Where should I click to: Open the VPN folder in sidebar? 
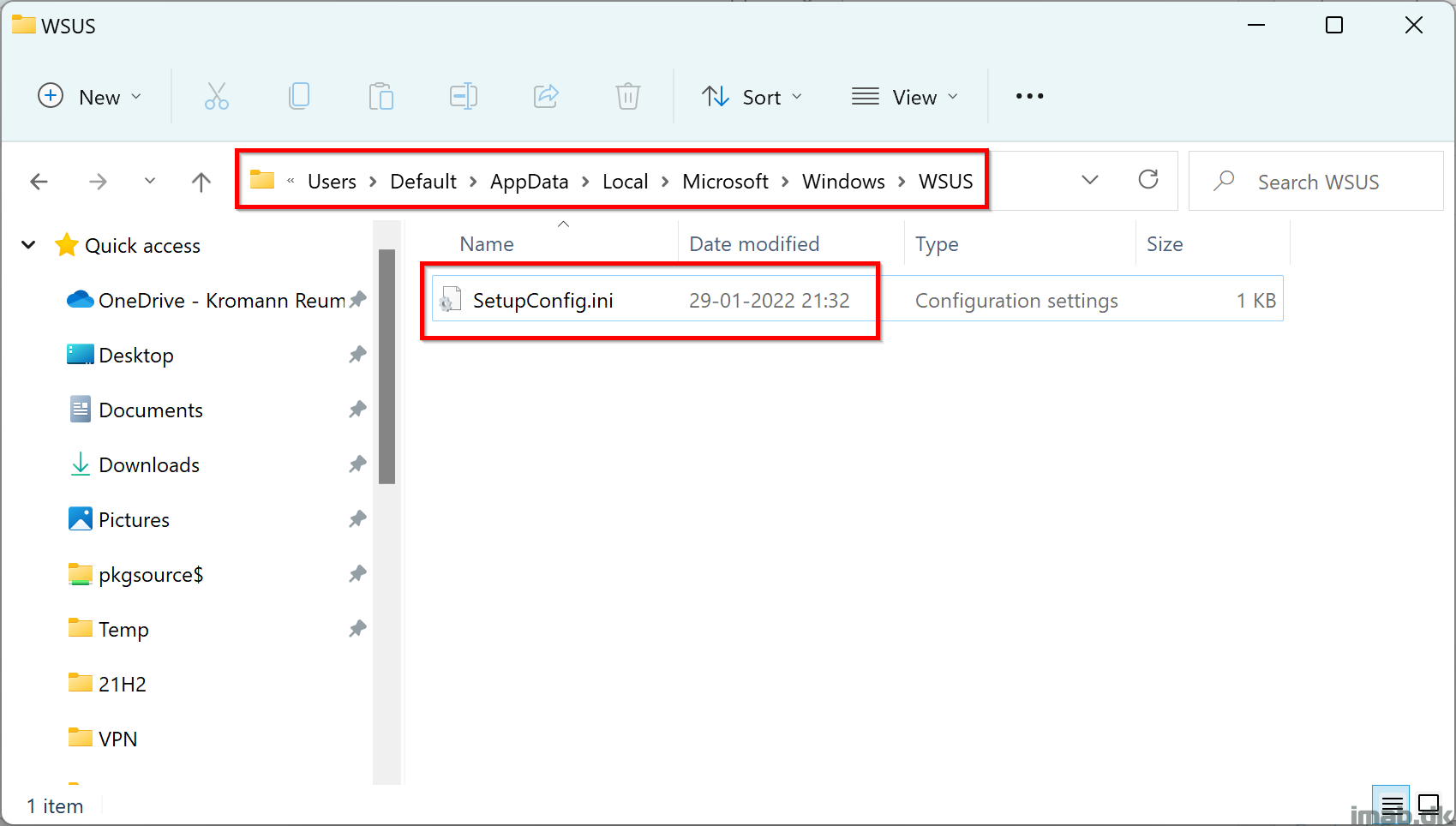pyautogui.click(x=117, y=739)
